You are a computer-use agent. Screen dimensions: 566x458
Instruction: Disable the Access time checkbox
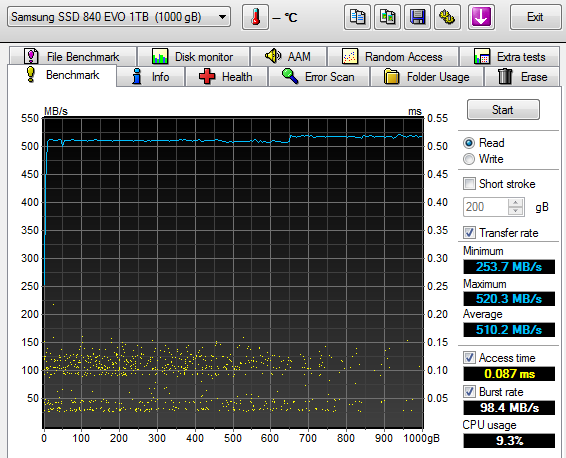coord(469,358)
